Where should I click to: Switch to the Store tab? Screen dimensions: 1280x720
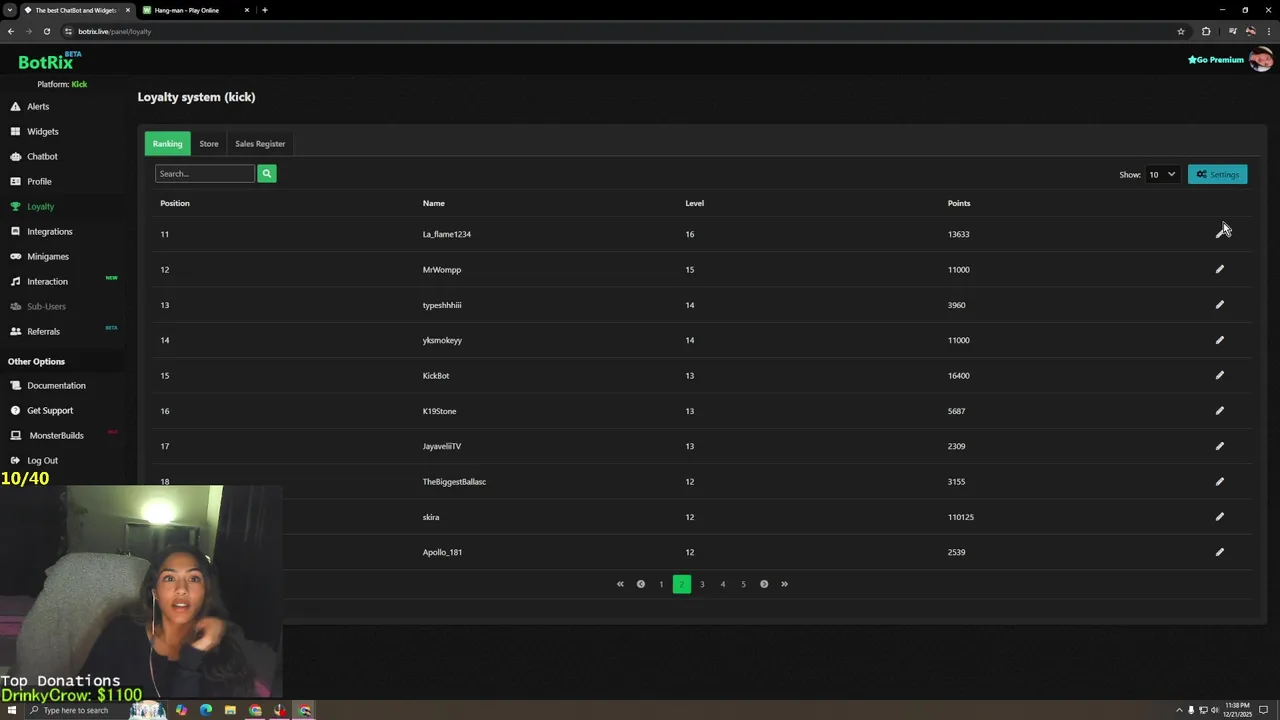pyautogui.click(x=208, y=144)
